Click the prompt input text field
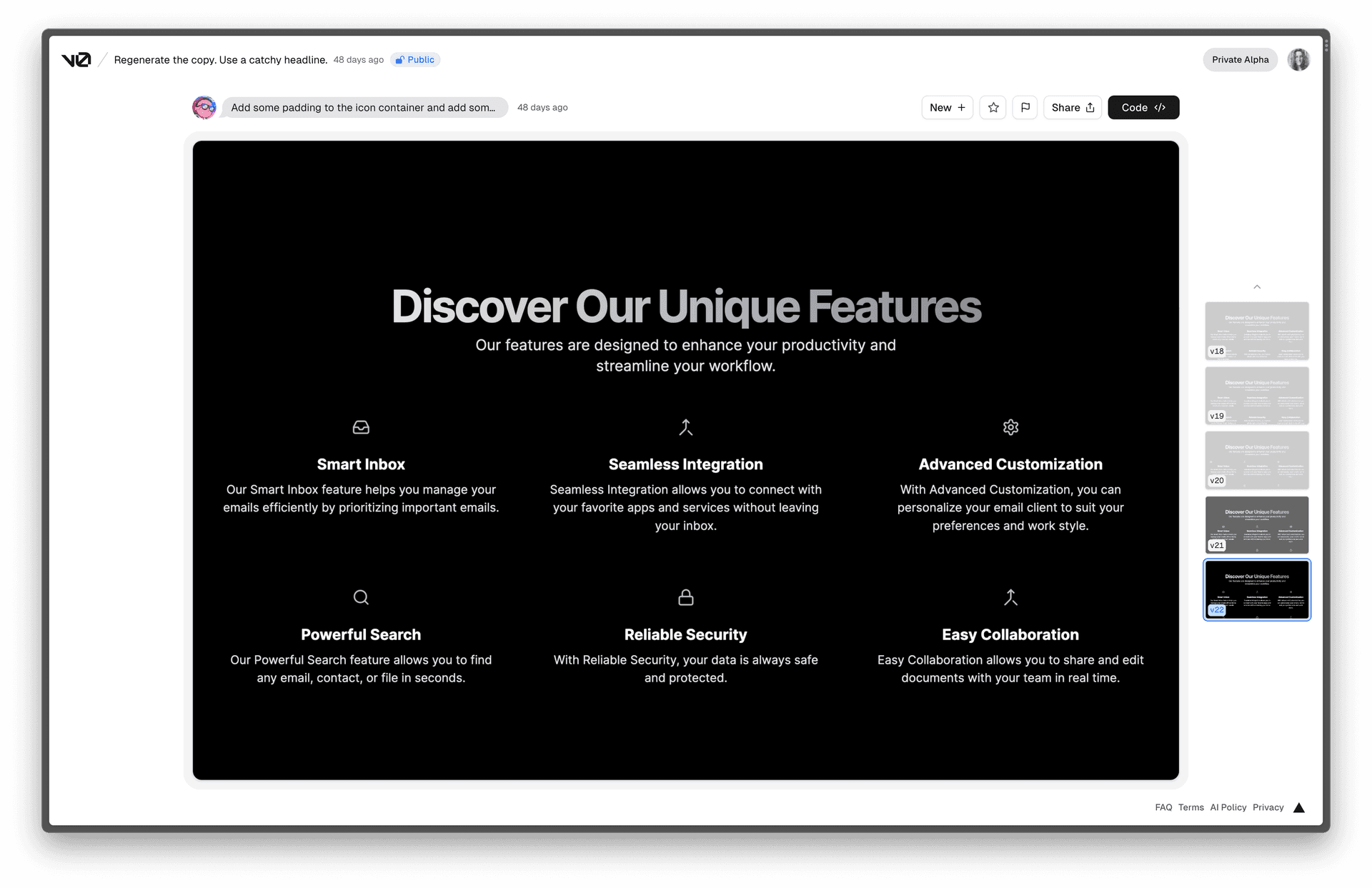The height and width of the screenshot is (888, 1372). [364, 107]
